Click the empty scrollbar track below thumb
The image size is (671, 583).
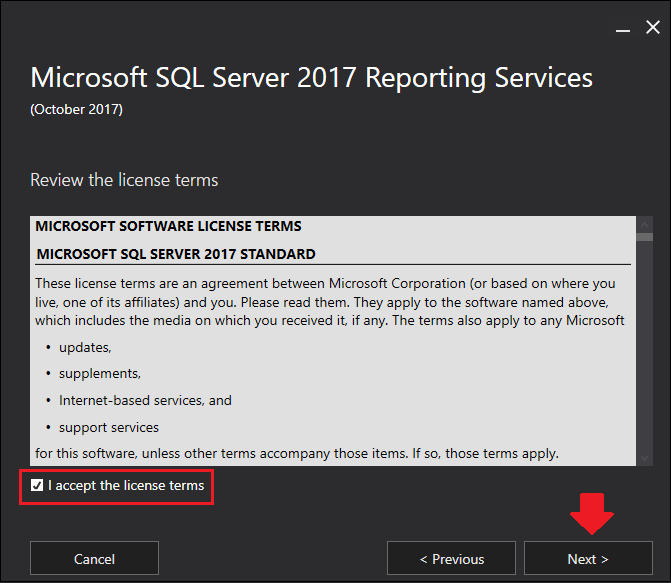pos(644,346)
